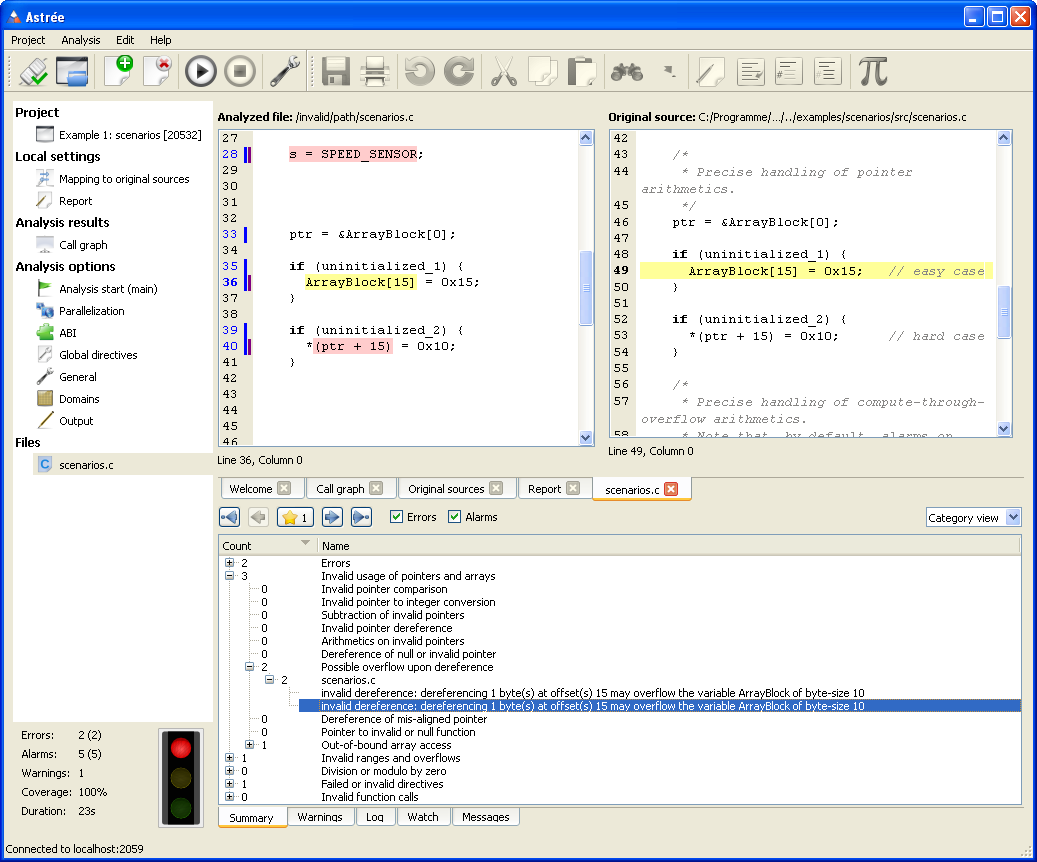Select scenarios.c in Files list
This screenshot has height=862, width=1037.
coord(86,465)
